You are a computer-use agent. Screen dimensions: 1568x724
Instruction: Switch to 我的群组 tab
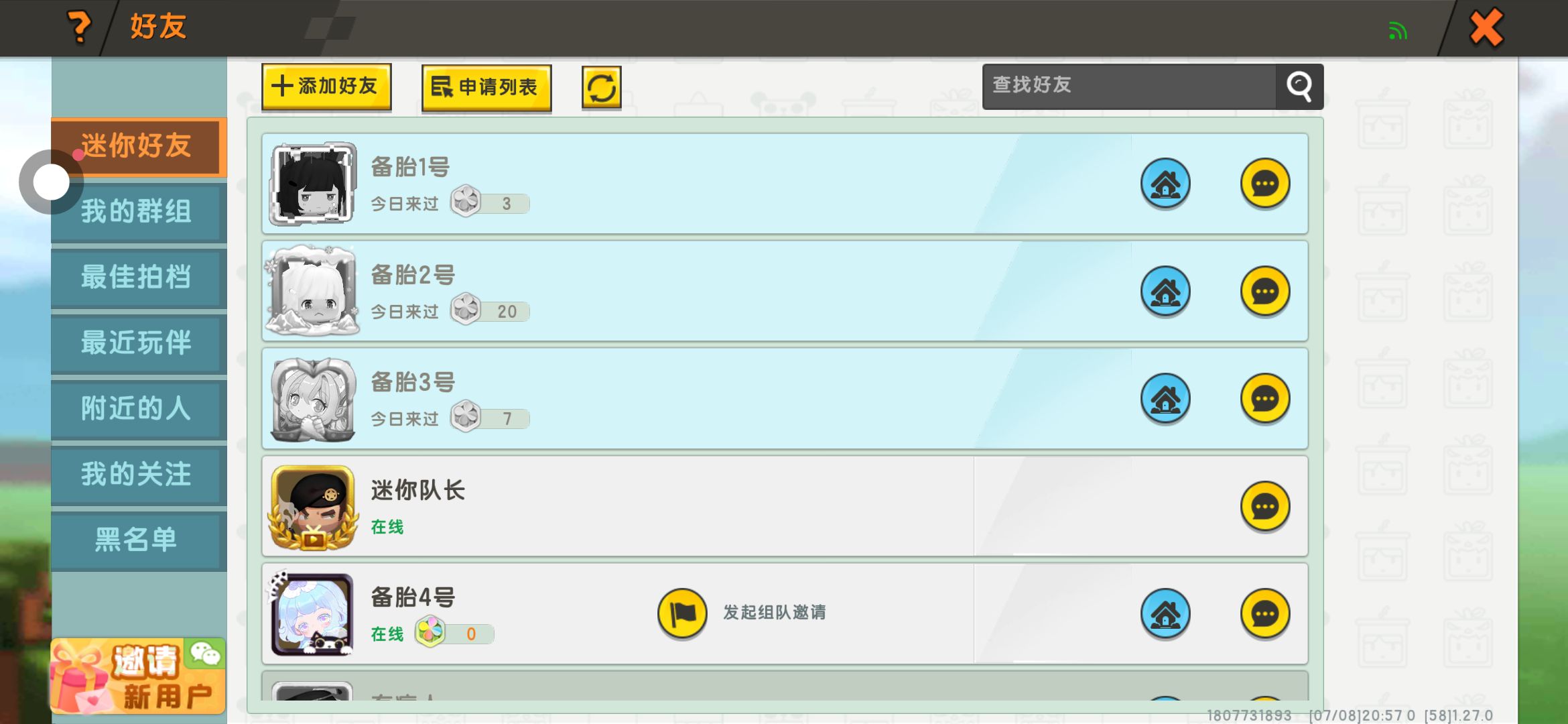coord(136,212)
